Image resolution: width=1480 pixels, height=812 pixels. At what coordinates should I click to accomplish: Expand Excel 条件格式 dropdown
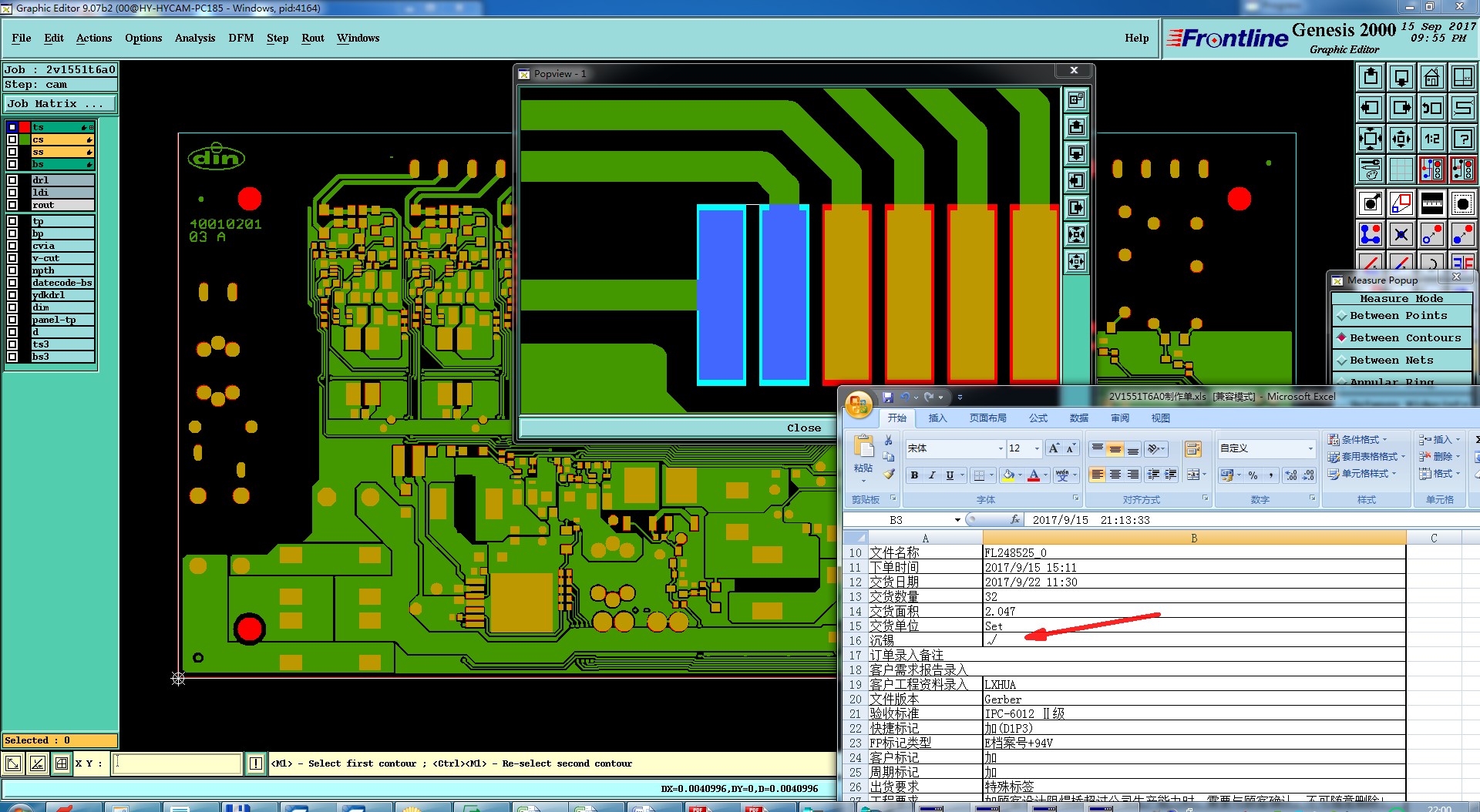[1357, 440]
